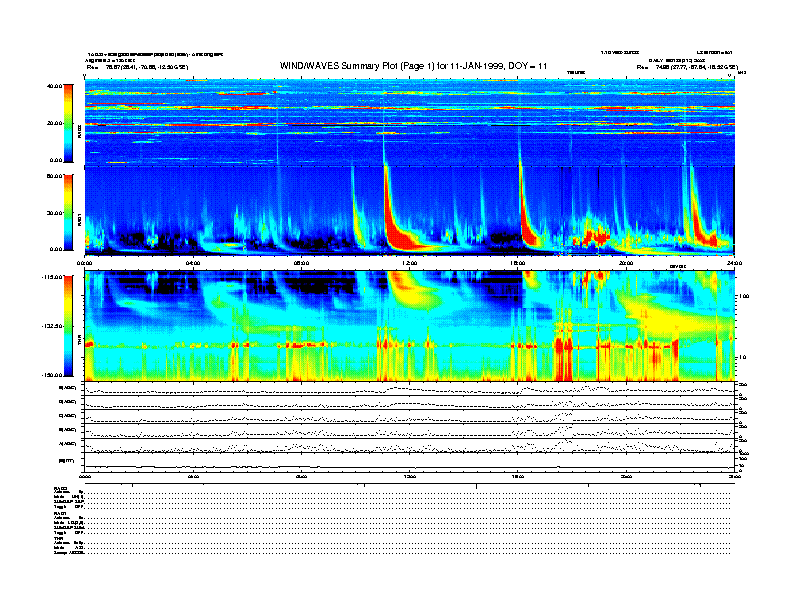Click the 20.00 label on RAD2 color scale
Screen dimensions: 792x612
pyautogui.click(x=55, y=123)
